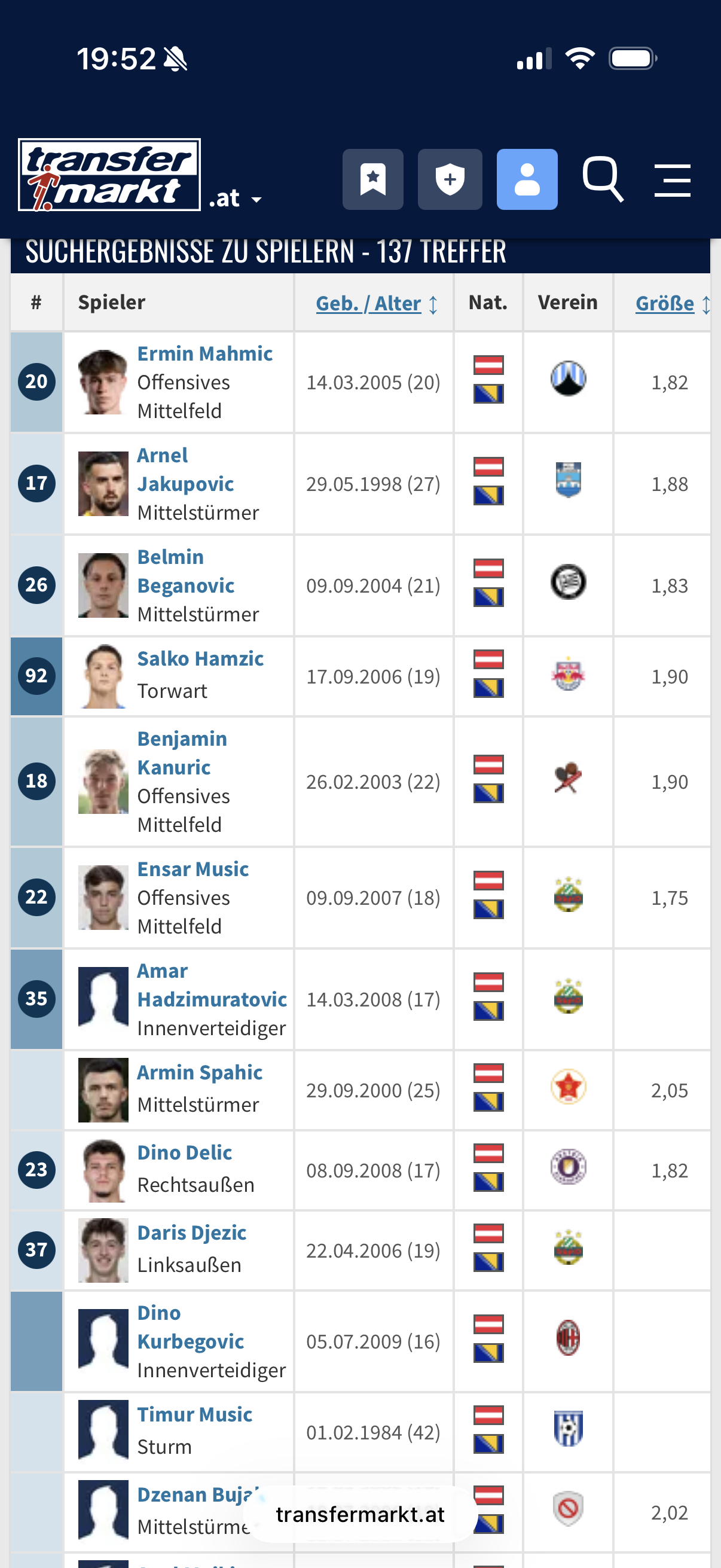Click Ermin Mahmic's club crest
This screenshot has width=721, height=1568.
click(569, 379)
